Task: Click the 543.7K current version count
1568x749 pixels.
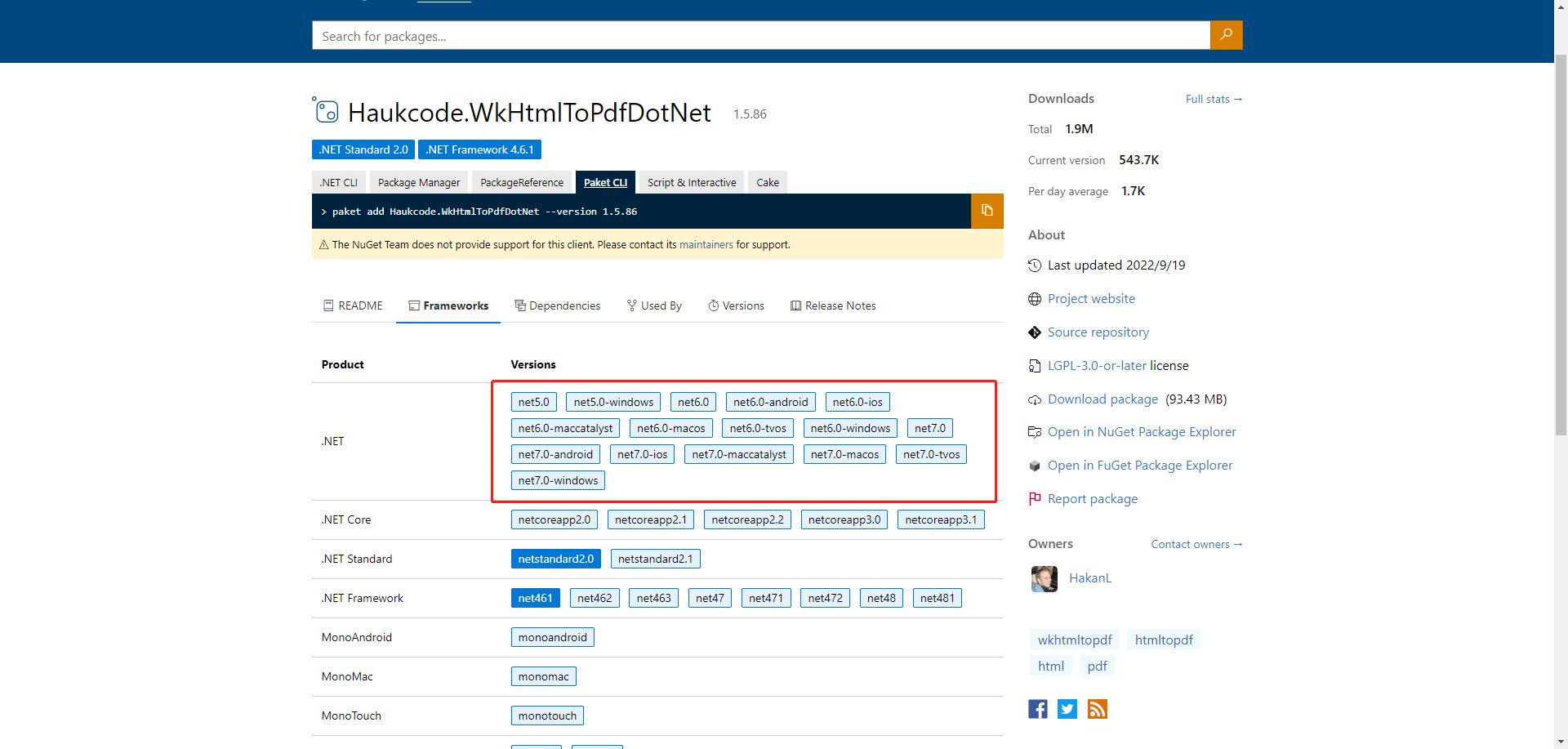Action: pyautogui.click(x=1139, y=160)
